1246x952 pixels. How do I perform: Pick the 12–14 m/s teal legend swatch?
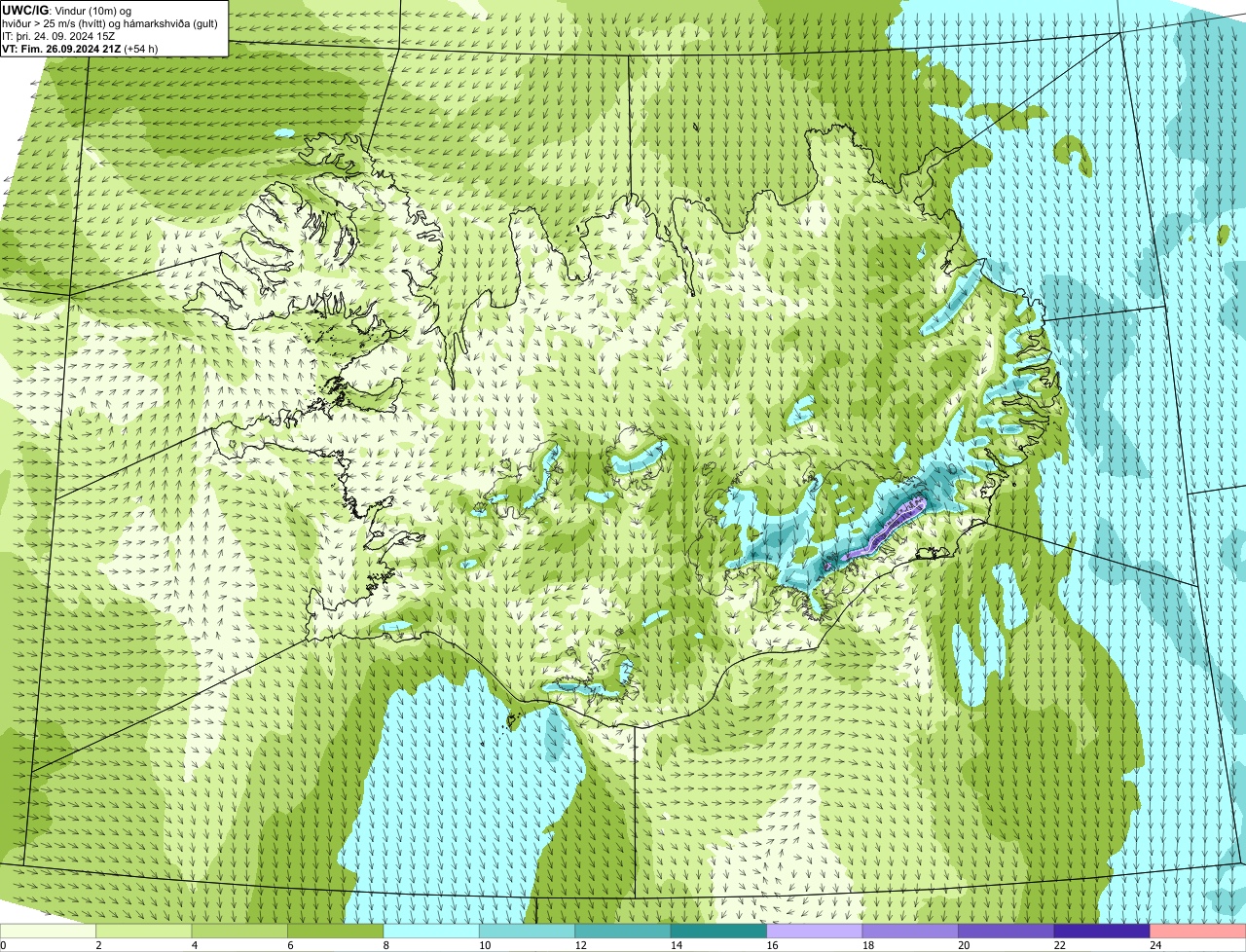[623, 931]
